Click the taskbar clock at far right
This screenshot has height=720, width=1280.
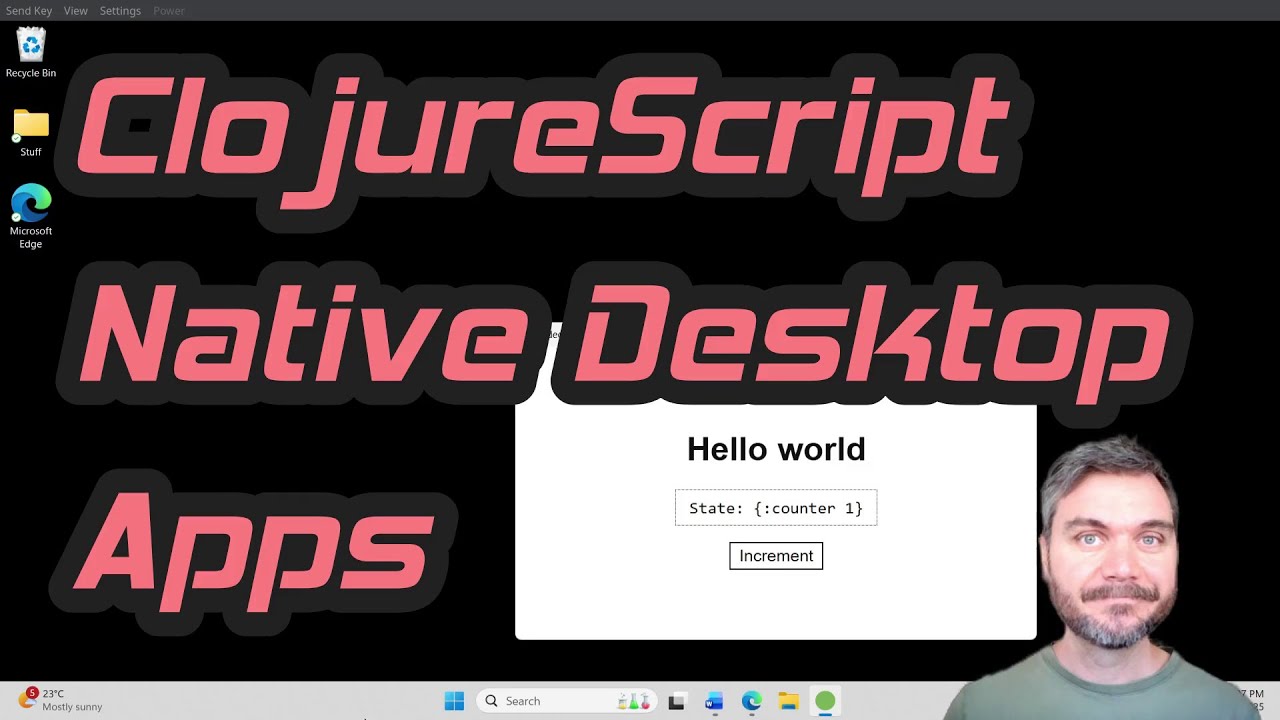(x=1252, y=700)
